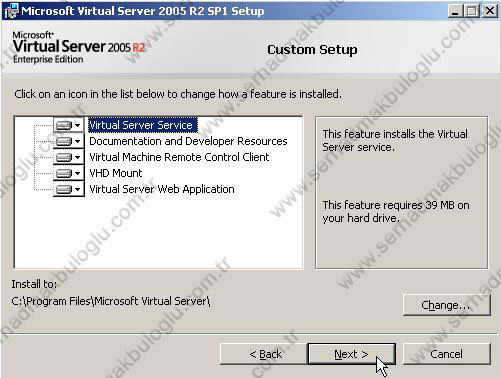
Task: Close the setup window
Action: tap(490, 11)
